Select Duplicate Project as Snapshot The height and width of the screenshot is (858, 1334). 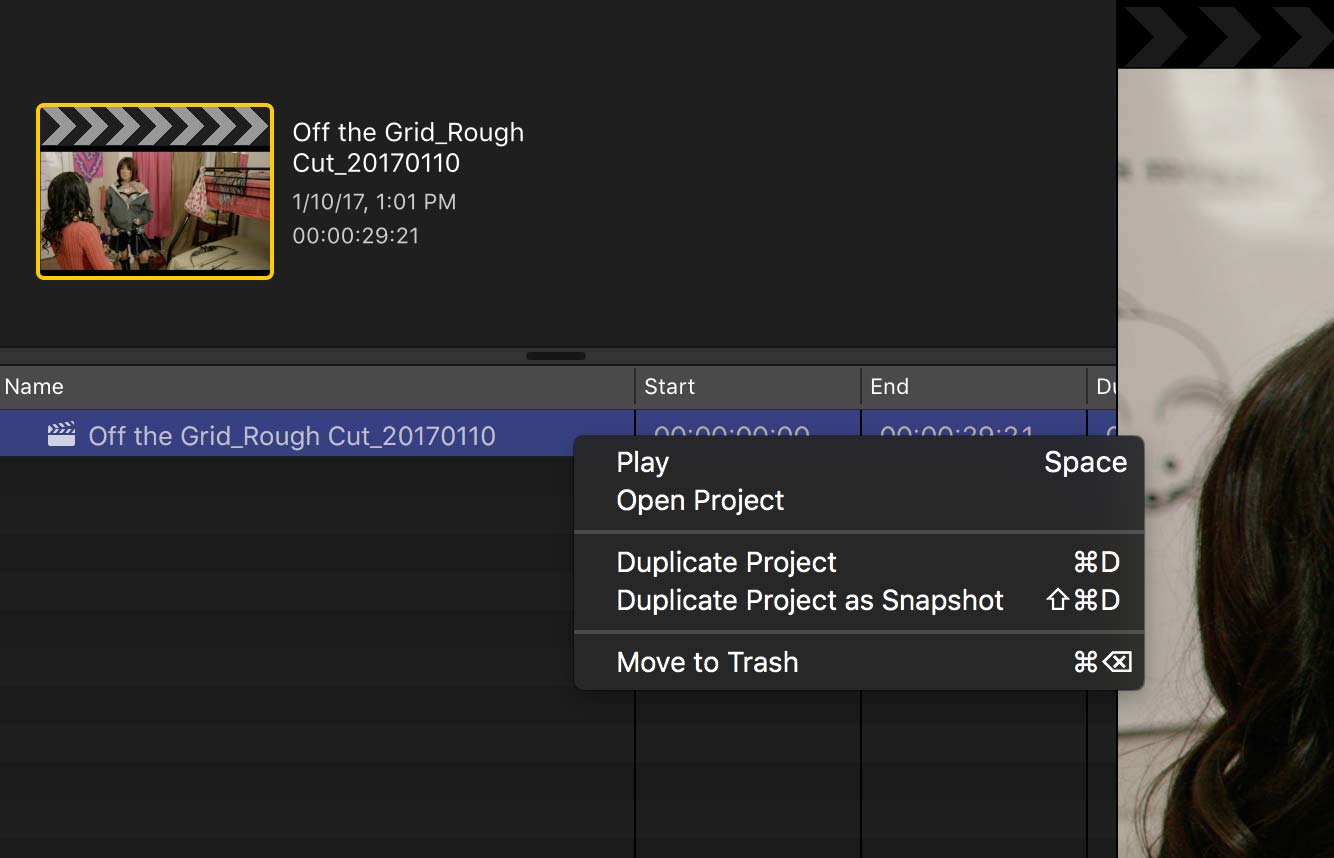click(x=859, y=601)
